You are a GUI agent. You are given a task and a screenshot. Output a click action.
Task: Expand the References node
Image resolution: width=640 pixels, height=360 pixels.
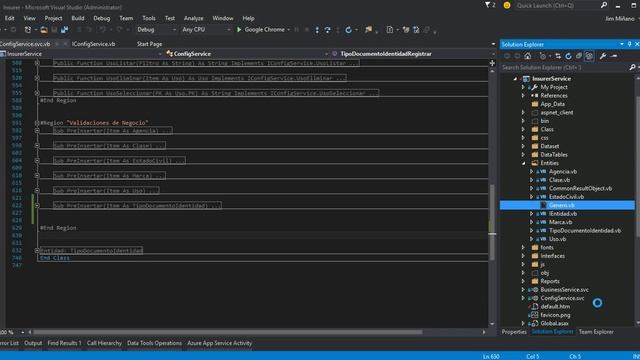(x=523, y=96)
